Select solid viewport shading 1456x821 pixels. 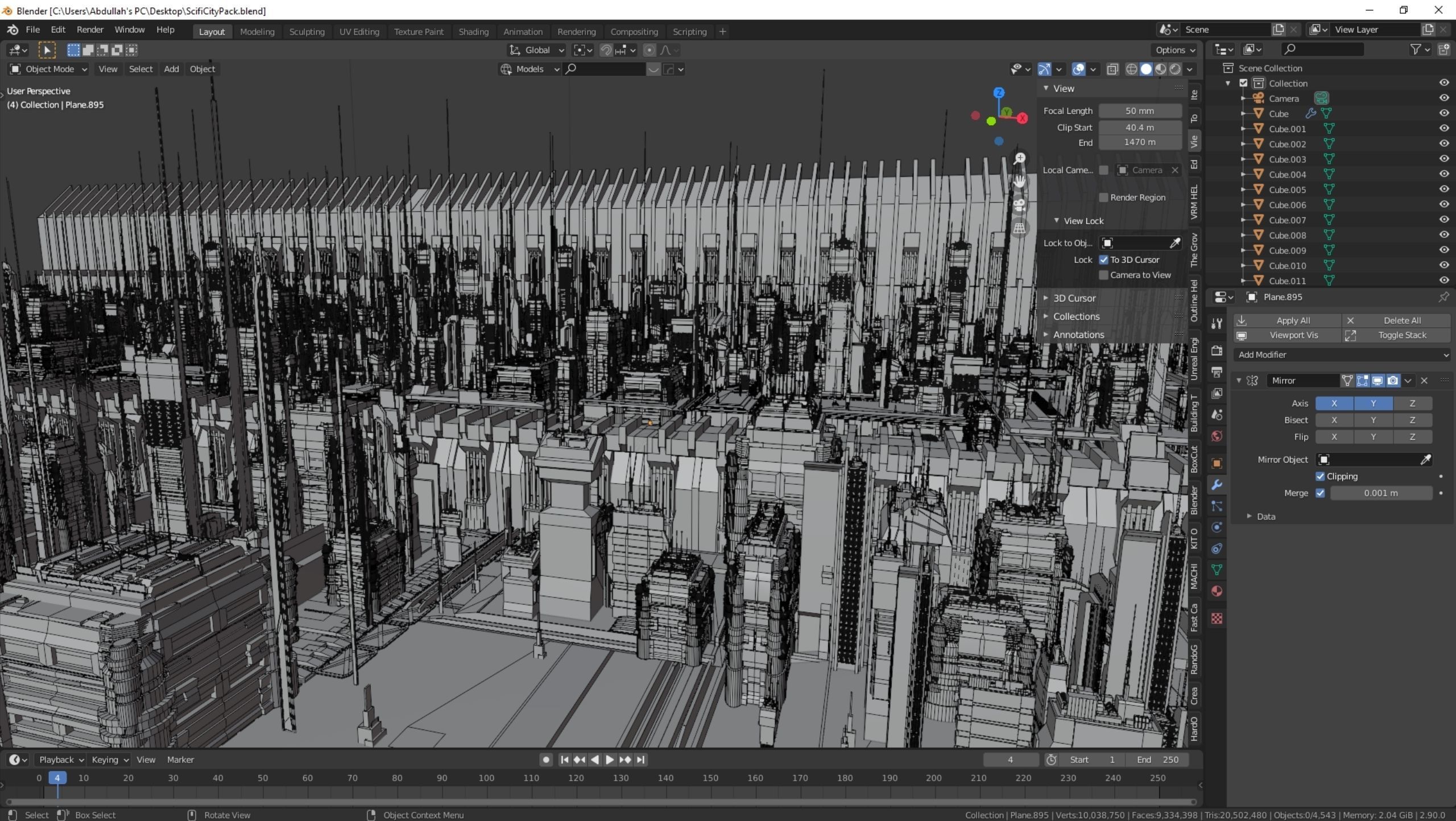pyautogui.click(x=1146, y=69)
